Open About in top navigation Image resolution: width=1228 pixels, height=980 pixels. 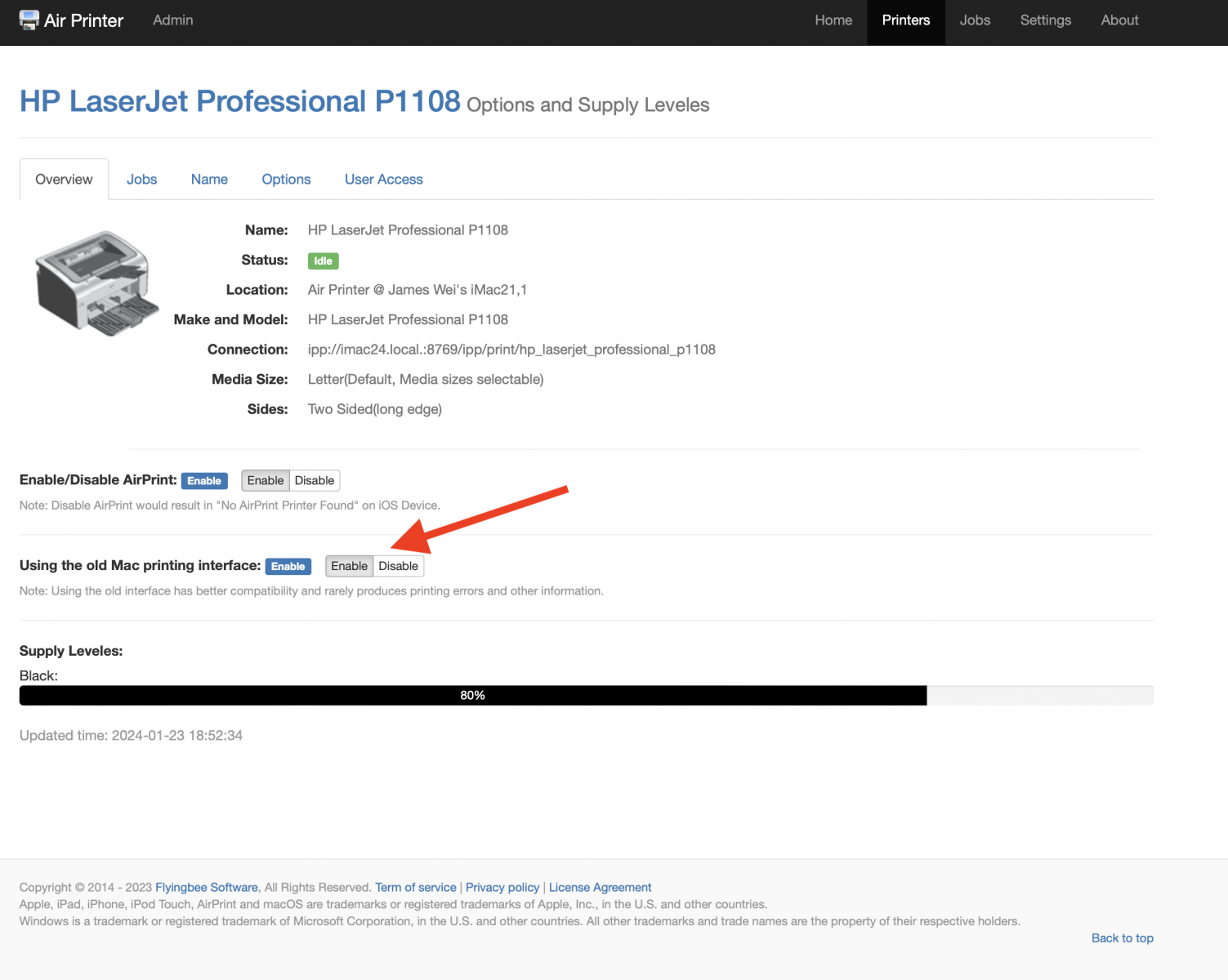pyautogui.click(x=1119, y=20)
